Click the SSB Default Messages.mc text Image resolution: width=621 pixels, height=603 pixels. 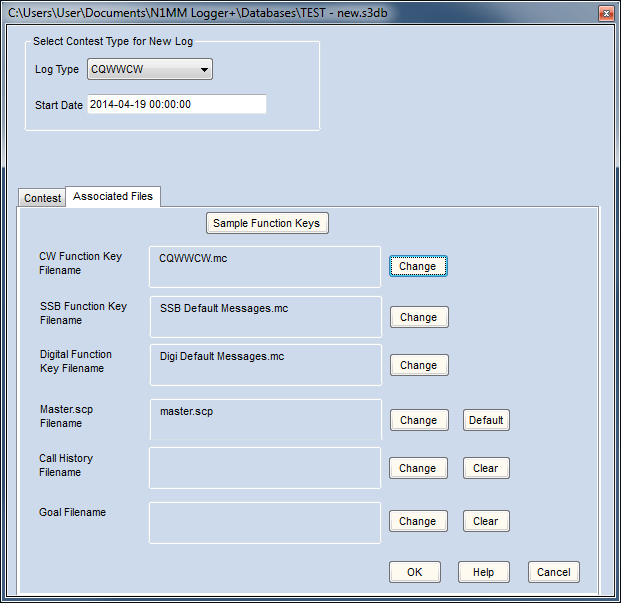coord(224,308)
